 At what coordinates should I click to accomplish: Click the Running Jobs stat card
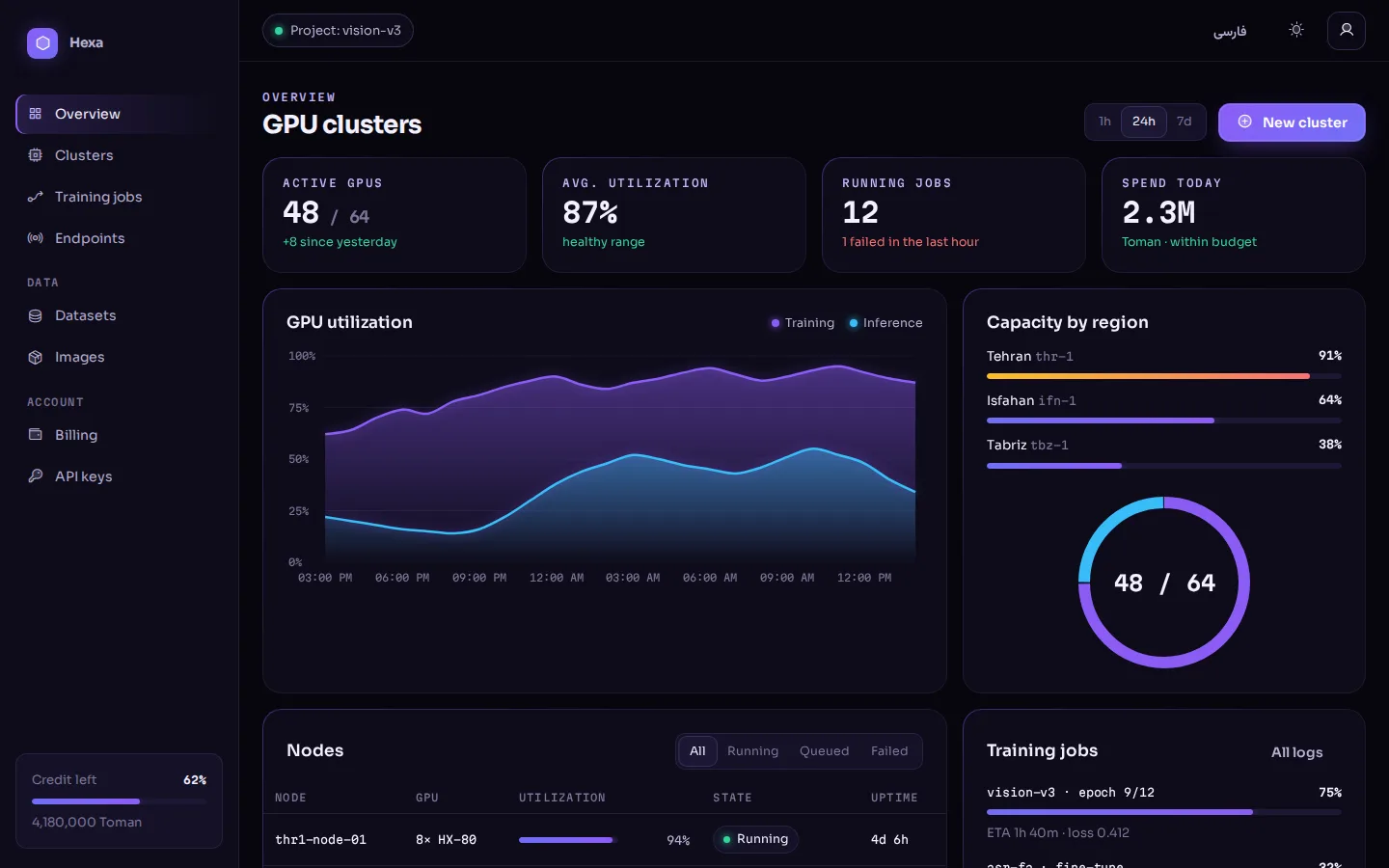pyautogui.click(x=954, y=215)
